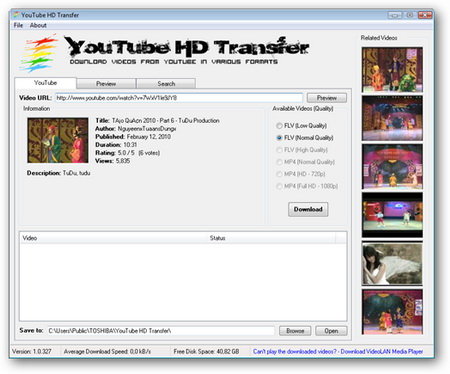Image resolution: width=450 pixels, height=374 pixels.
Task: Open the woman in white related thumbnail
Action: [x=392, y=264]
